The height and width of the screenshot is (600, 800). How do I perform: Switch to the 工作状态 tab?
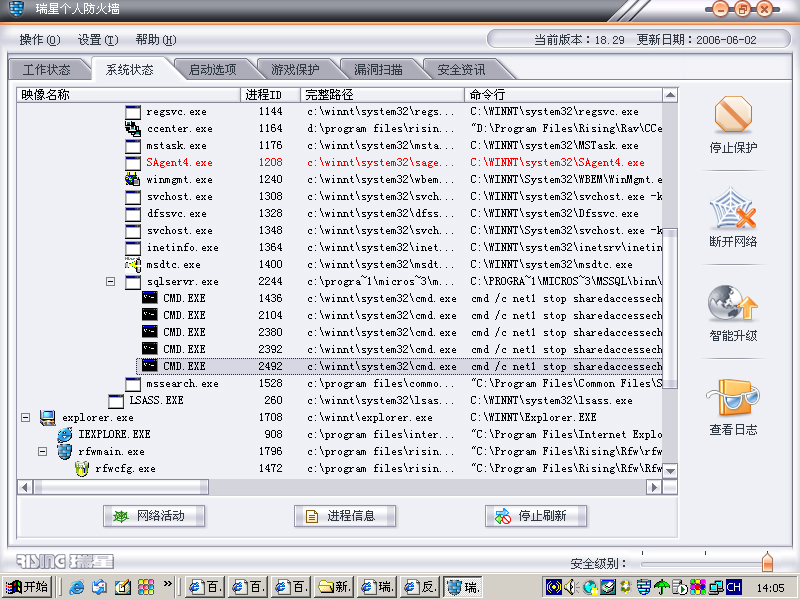[46, 70]
